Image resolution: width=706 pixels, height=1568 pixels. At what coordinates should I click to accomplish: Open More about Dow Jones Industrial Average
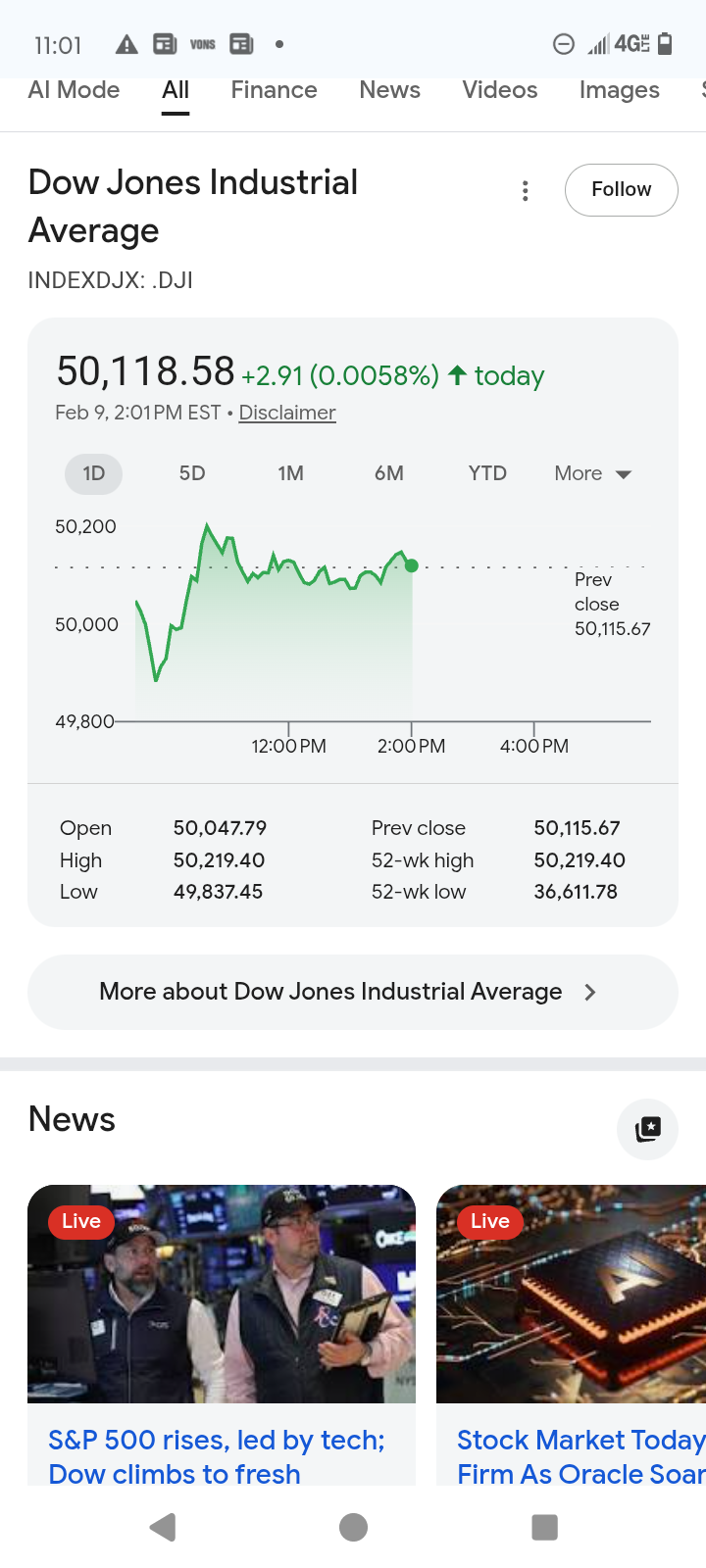353,992
